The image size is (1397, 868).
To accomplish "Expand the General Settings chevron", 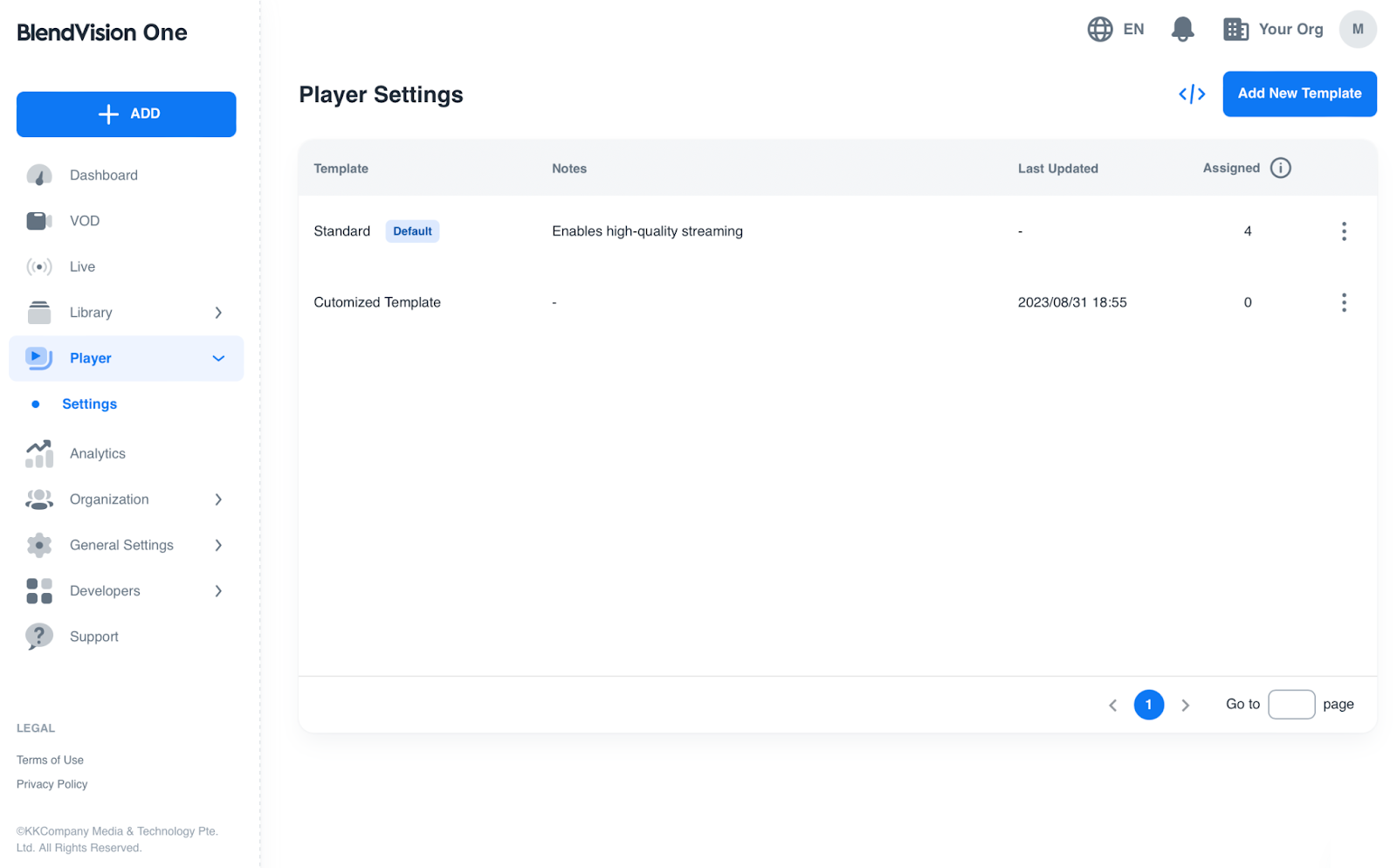I will (x=218, y=546).
